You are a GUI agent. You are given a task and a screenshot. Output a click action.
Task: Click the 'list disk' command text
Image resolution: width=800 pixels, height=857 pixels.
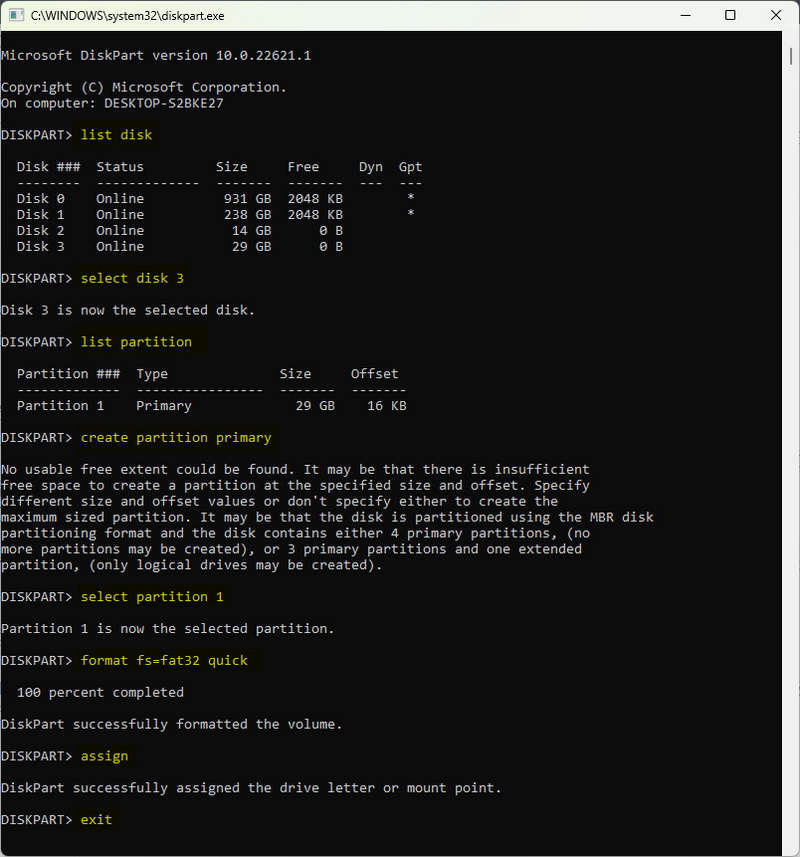point(116,135)
